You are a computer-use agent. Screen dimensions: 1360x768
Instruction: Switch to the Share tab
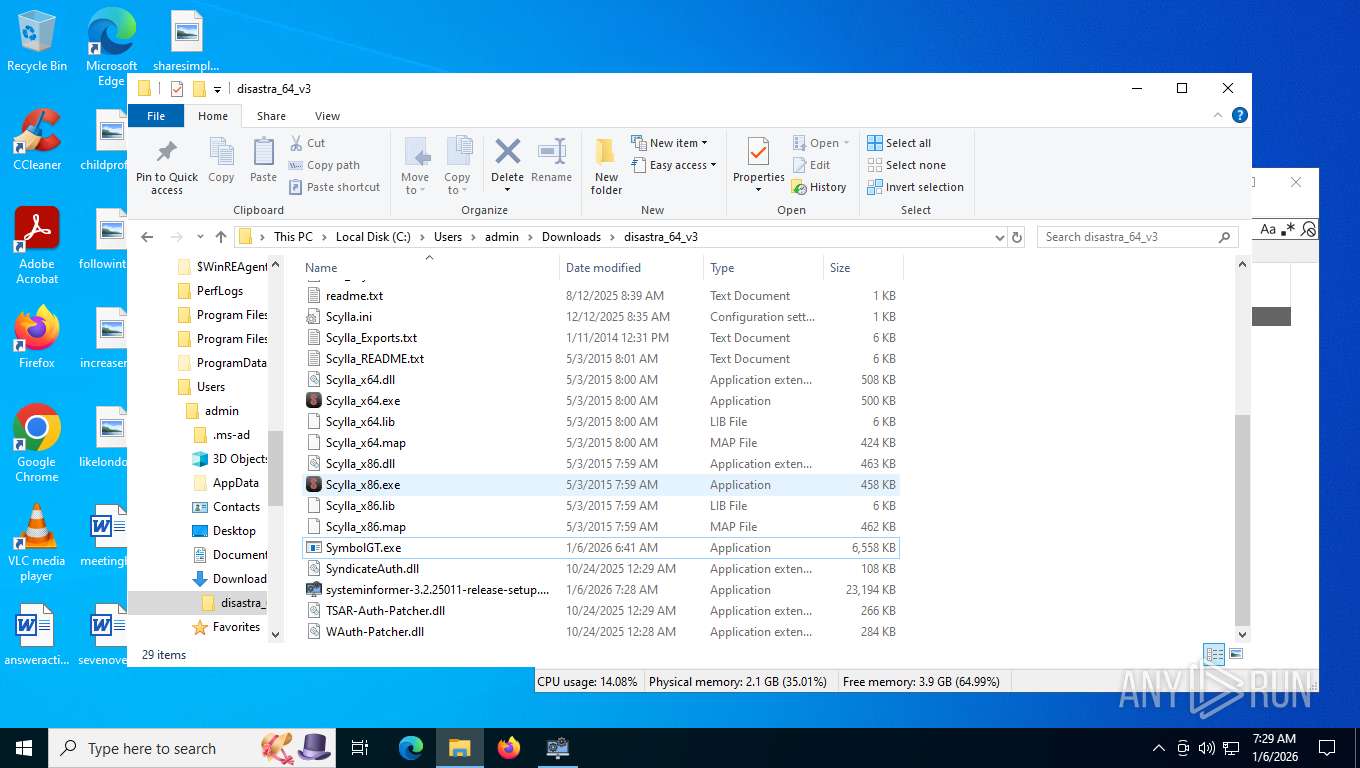(x=271, y=116)
